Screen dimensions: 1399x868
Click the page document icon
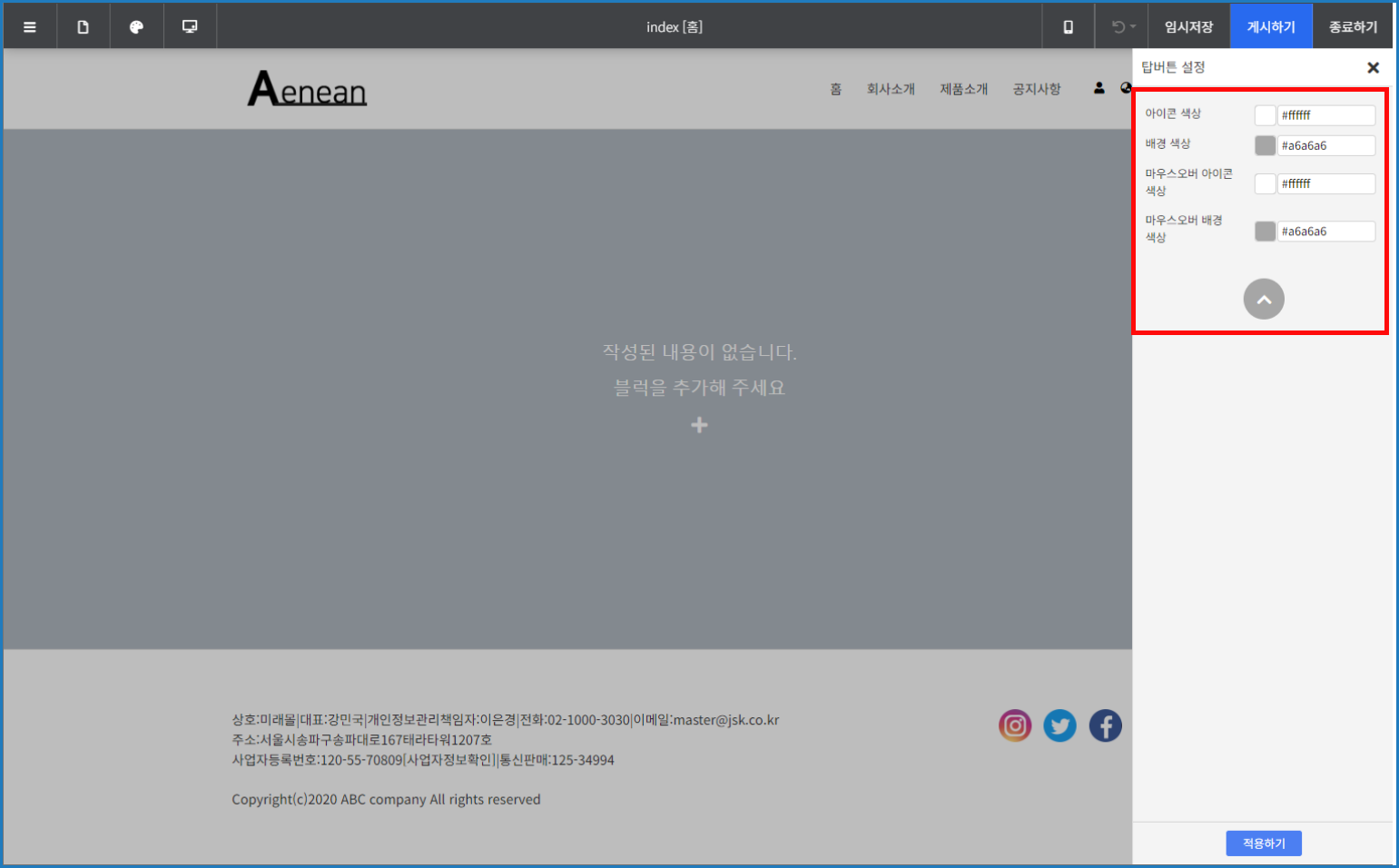(83, 27)
